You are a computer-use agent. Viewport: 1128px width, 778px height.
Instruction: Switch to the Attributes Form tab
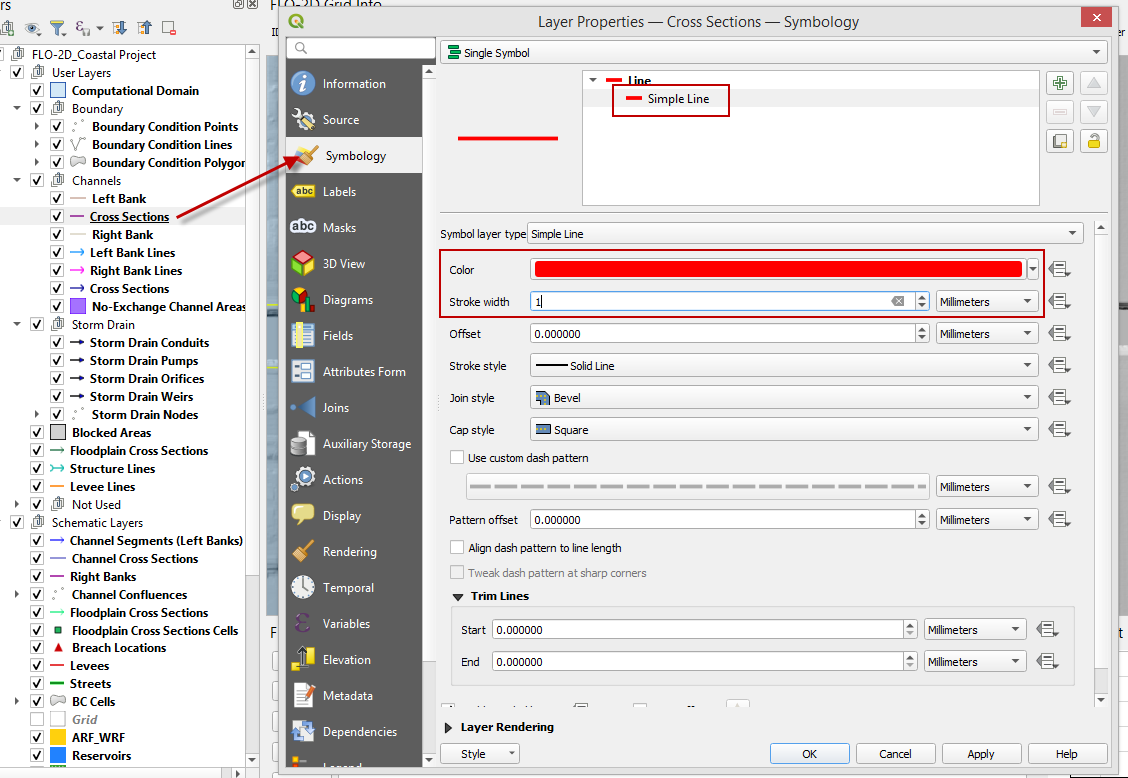[x=363, y=372]
